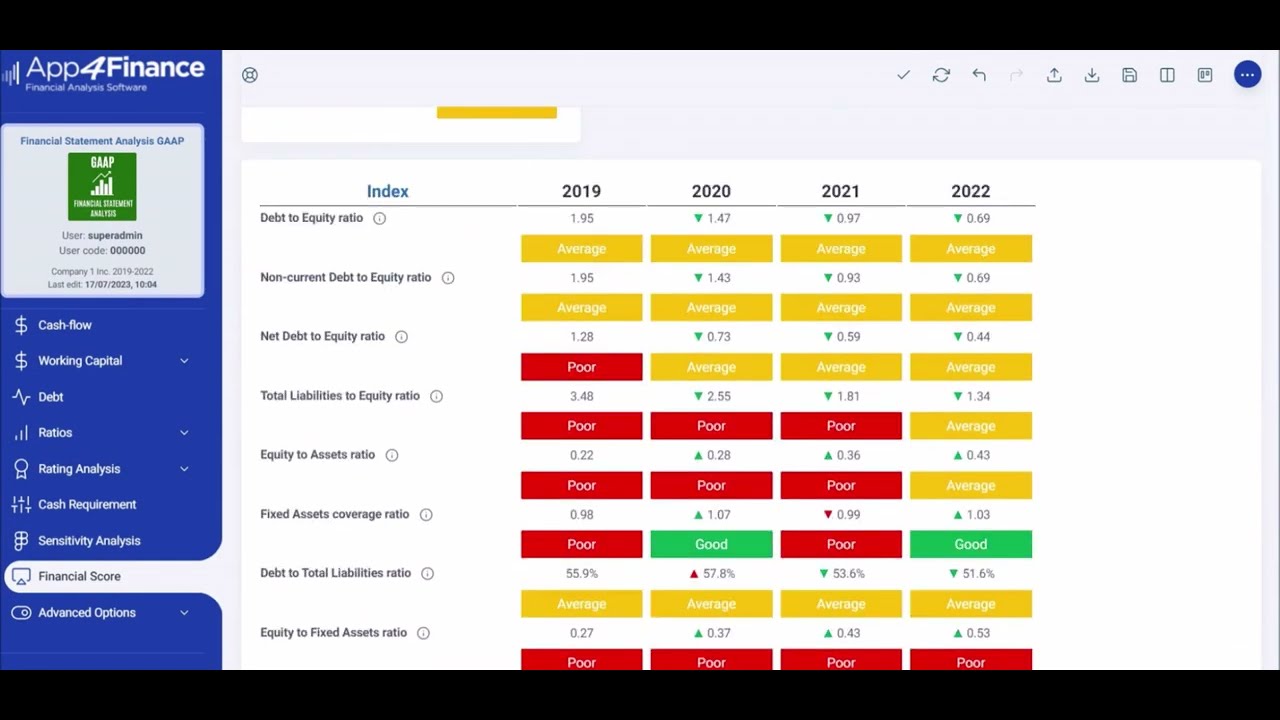1280x720 pixels.
Task: Show info for Net Debt to Equity ratio
Action: [x=401, y=337]
